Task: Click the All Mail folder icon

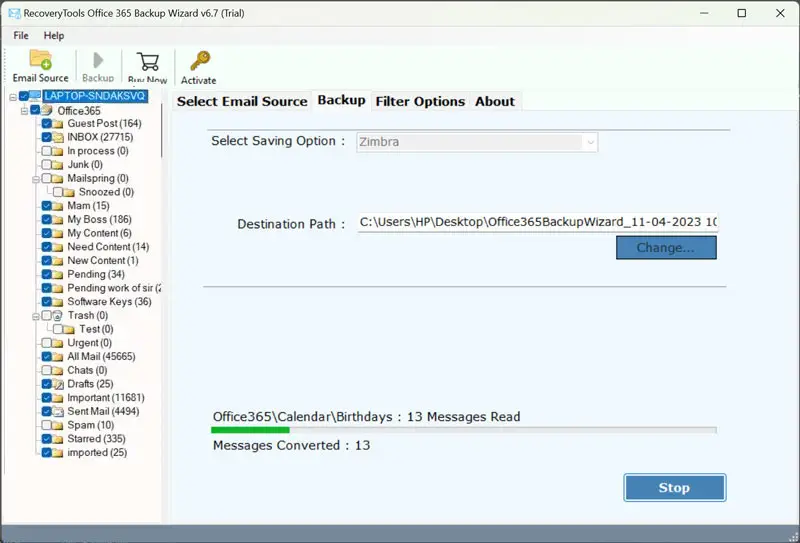Action: click(x=58, y=357)
